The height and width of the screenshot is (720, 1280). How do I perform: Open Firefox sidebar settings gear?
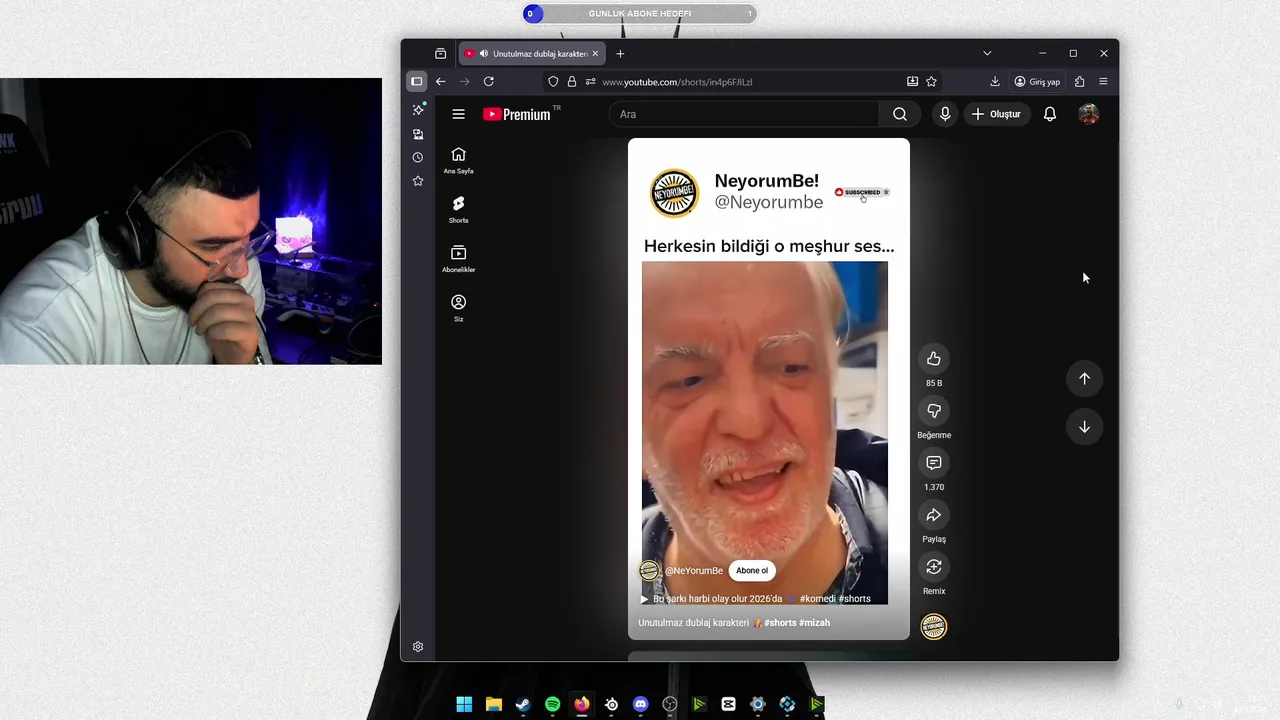point(418,647)
